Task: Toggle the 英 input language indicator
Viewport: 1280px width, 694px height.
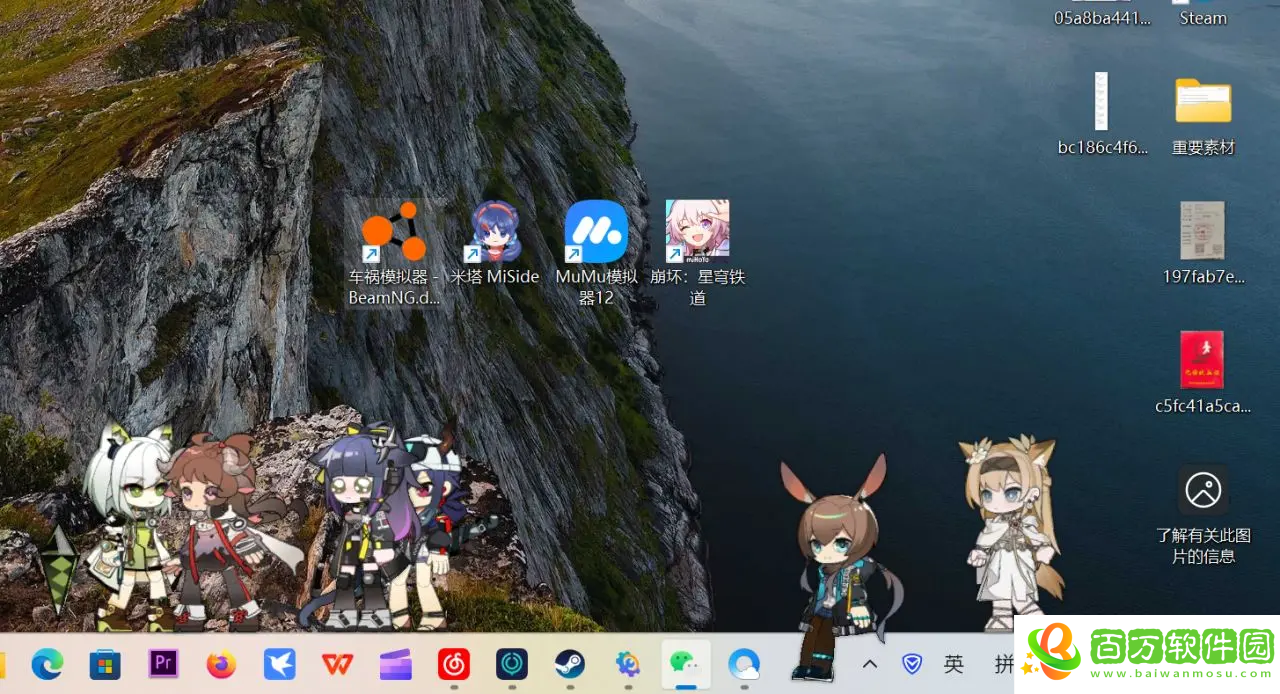Action: tap(954, 663)
